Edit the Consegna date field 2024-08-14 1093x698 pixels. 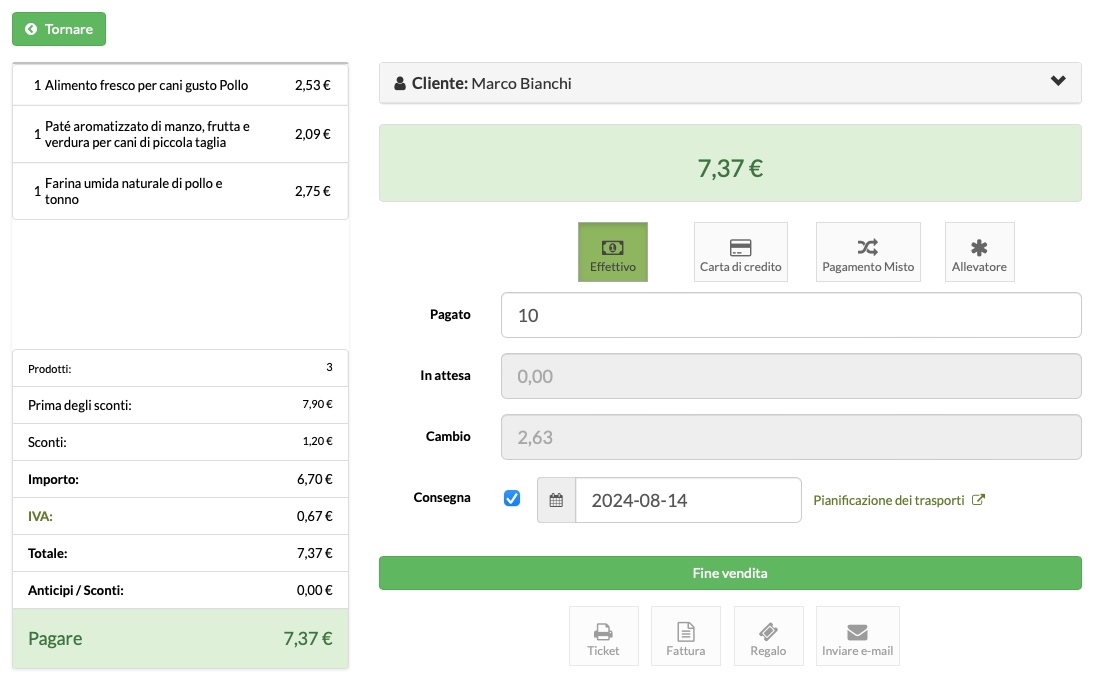point(688,500)
